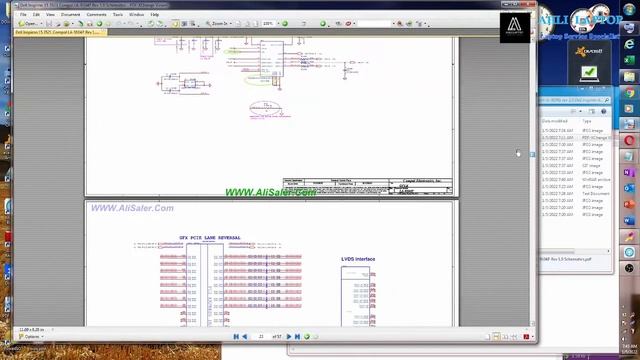Go to last page button
The width and height of the screenshot is (640, 360).
pyautogui.click(x=298, y=337)
